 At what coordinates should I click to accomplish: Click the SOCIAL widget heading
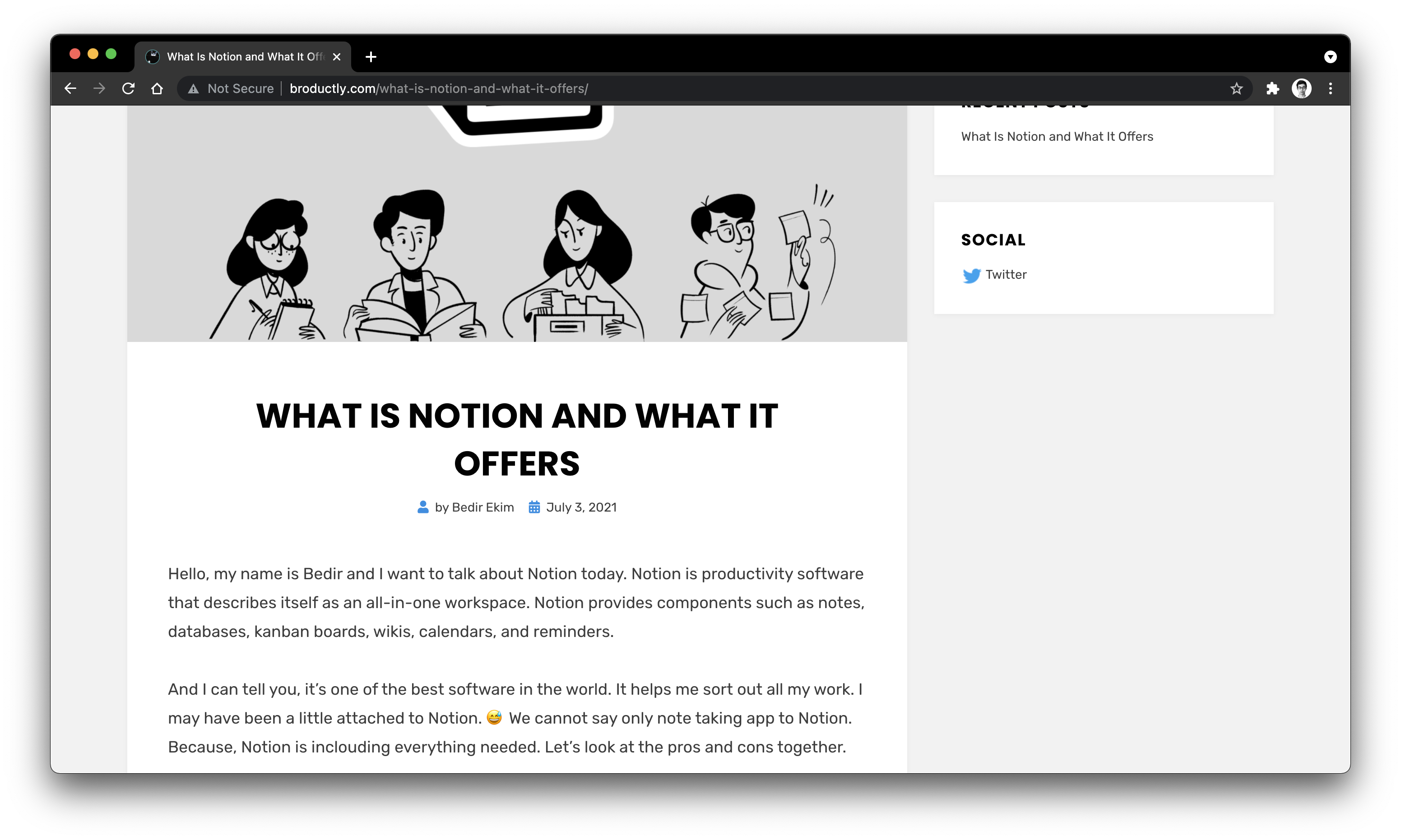(x=993, y=240)
